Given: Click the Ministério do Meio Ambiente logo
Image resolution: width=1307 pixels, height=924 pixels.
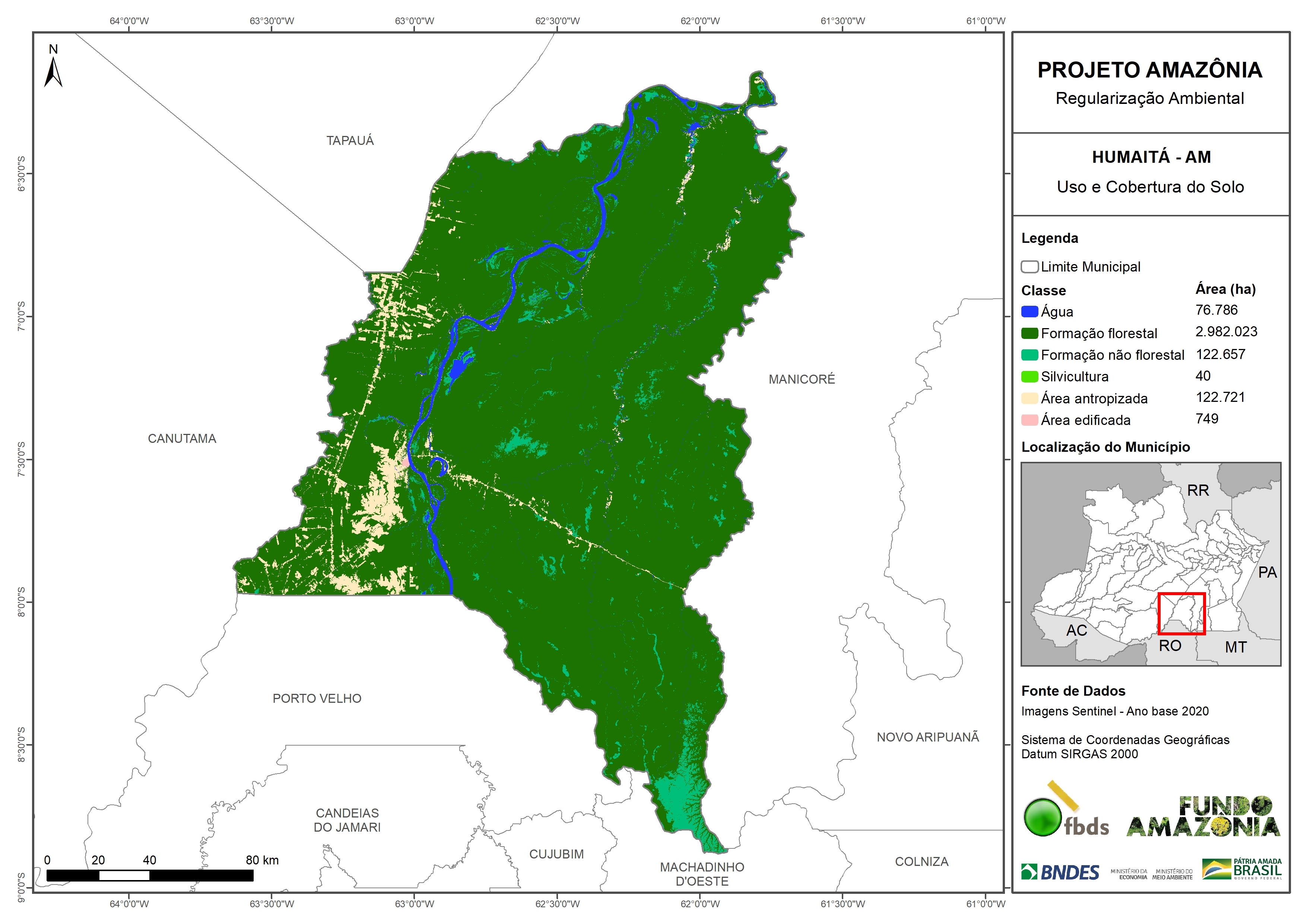Looking at the screenshot, I should tap(1172, 874).
